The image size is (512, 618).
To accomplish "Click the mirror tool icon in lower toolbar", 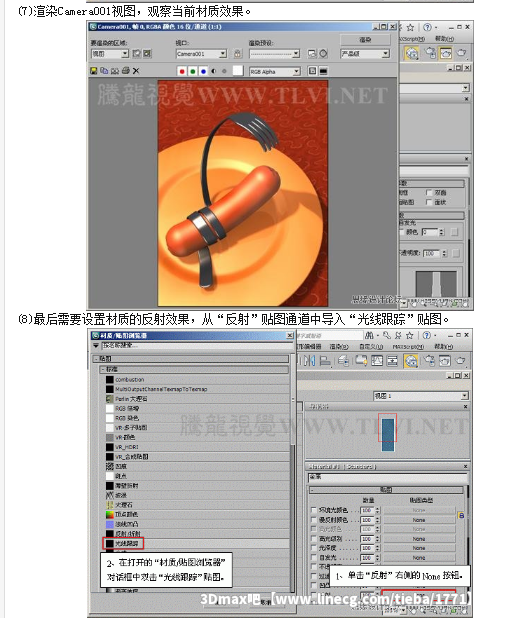I will click(x=310, y=361).
